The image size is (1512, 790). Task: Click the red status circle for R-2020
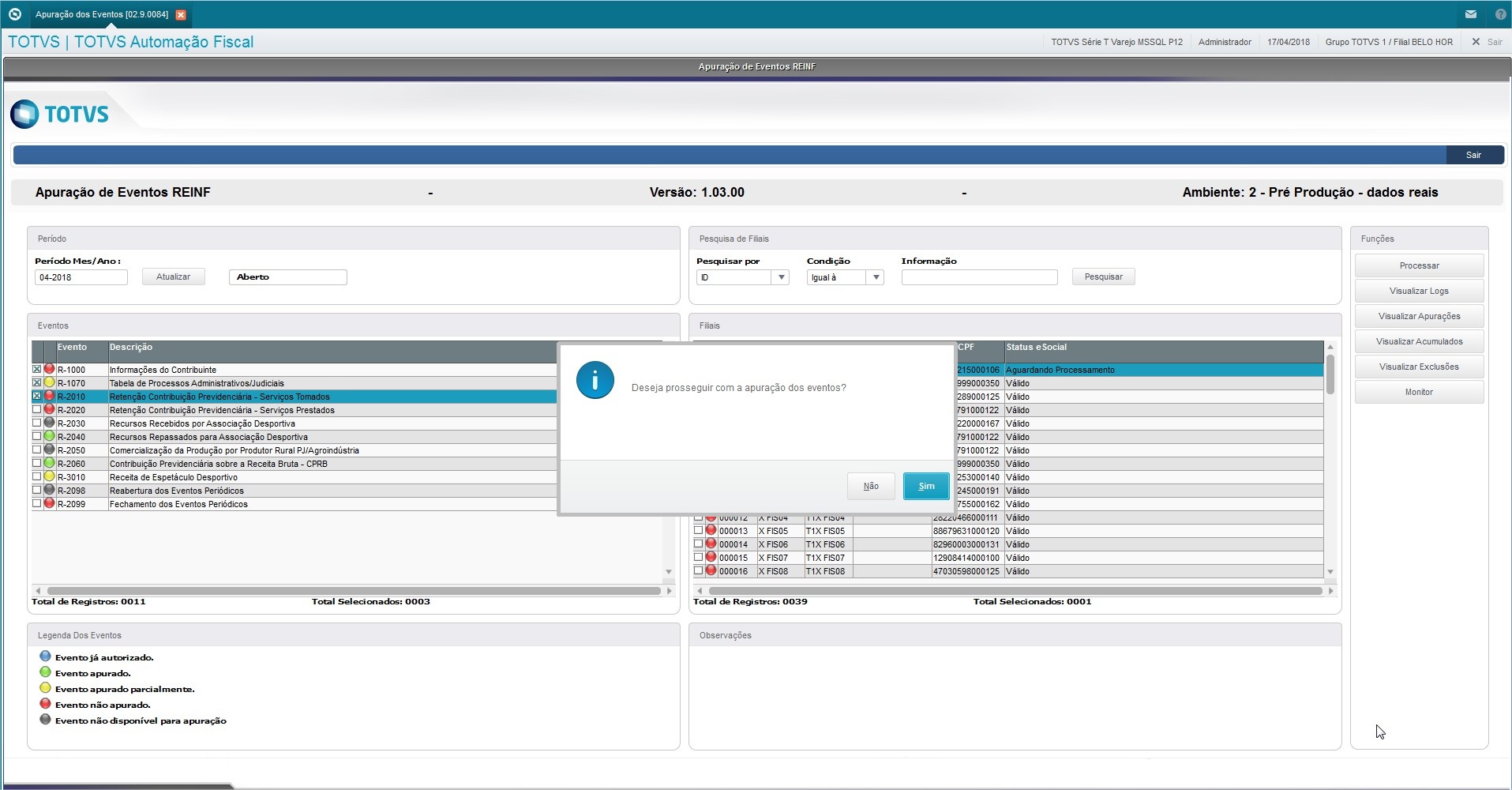49,409
